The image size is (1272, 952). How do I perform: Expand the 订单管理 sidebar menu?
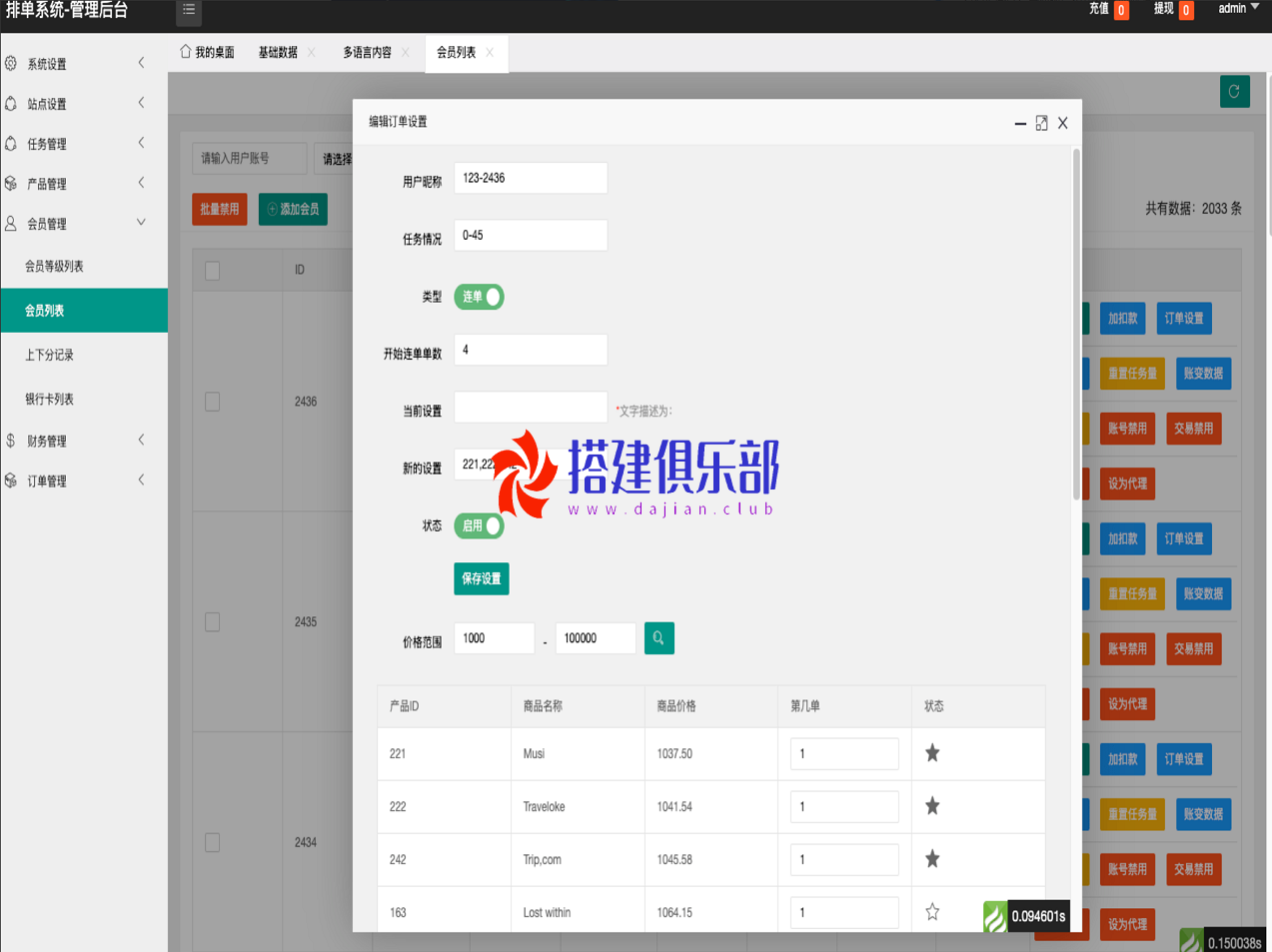(141, 479)
